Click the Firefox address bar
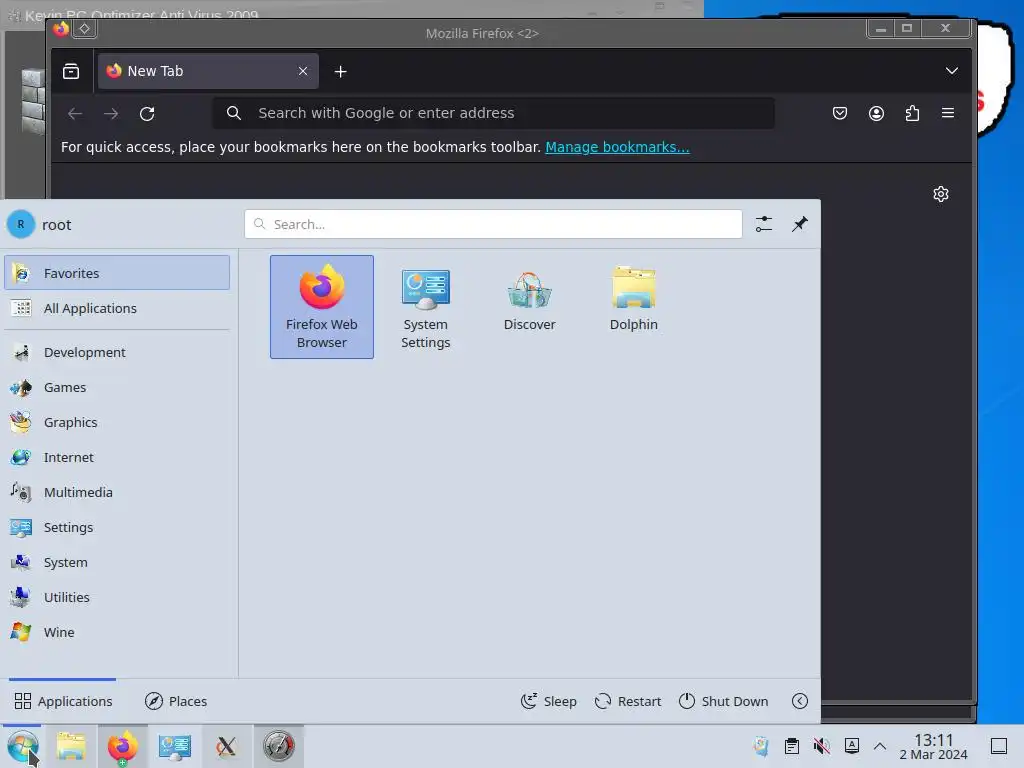This screenshot has height=768, width=1024. click(x=494, y=113)
